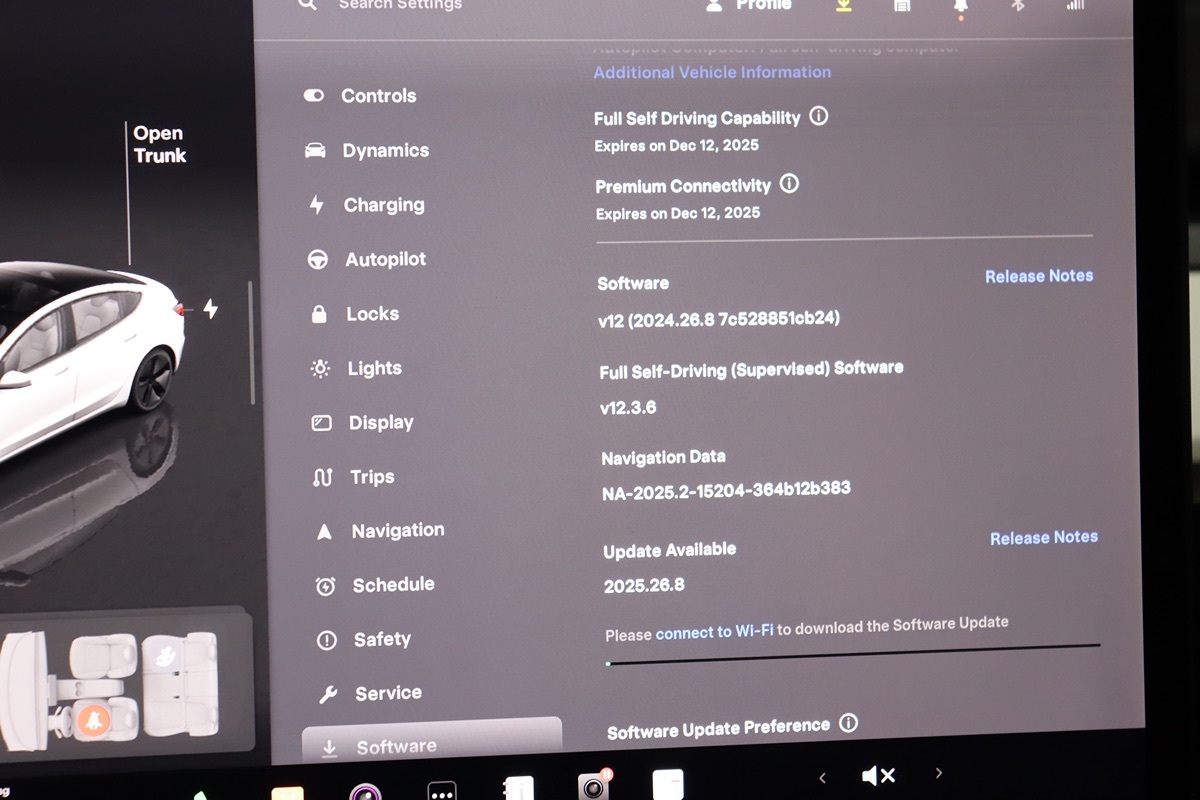The height and width of the screenshot is (800, 1200).
Task: Unmute audio using the muted speaker icon
Action: 878,775
